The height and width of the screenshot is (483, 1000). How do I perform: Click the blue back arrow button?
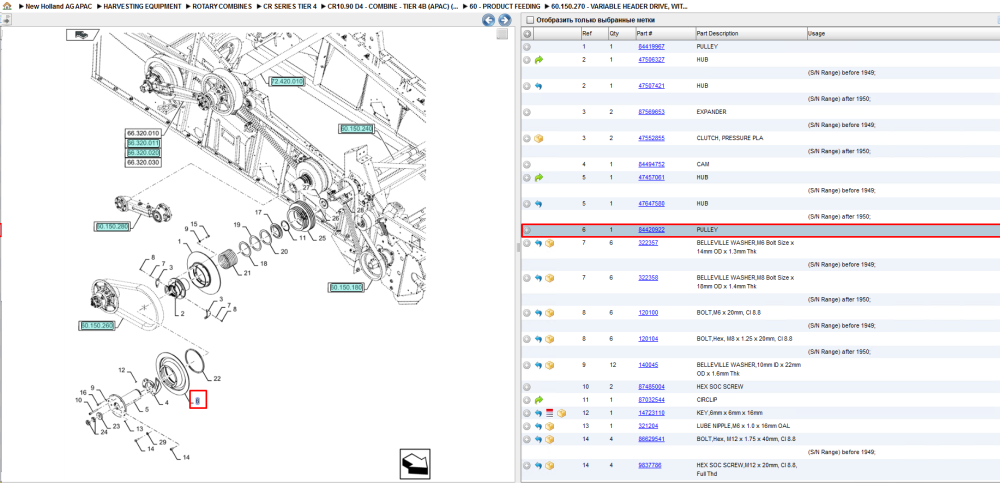(x=489, y=20)
